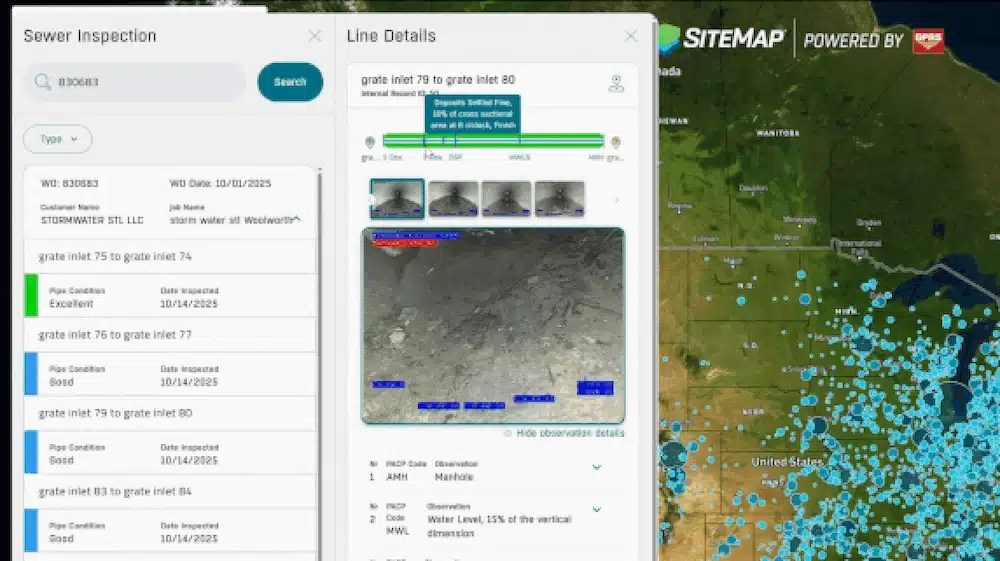Screen dimensions: 1000x561
Task: Click the Search button
Action: 290,82
